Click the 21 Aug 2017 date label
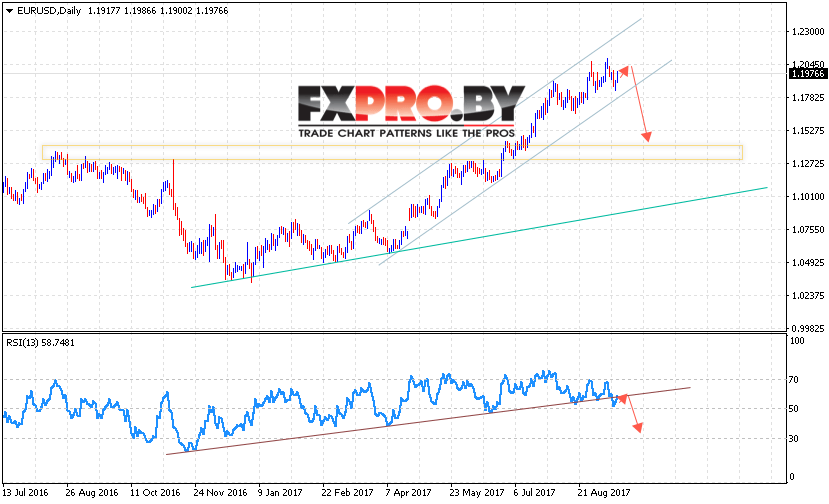Viewport: 829px width, 504px height. coord(604,492)
